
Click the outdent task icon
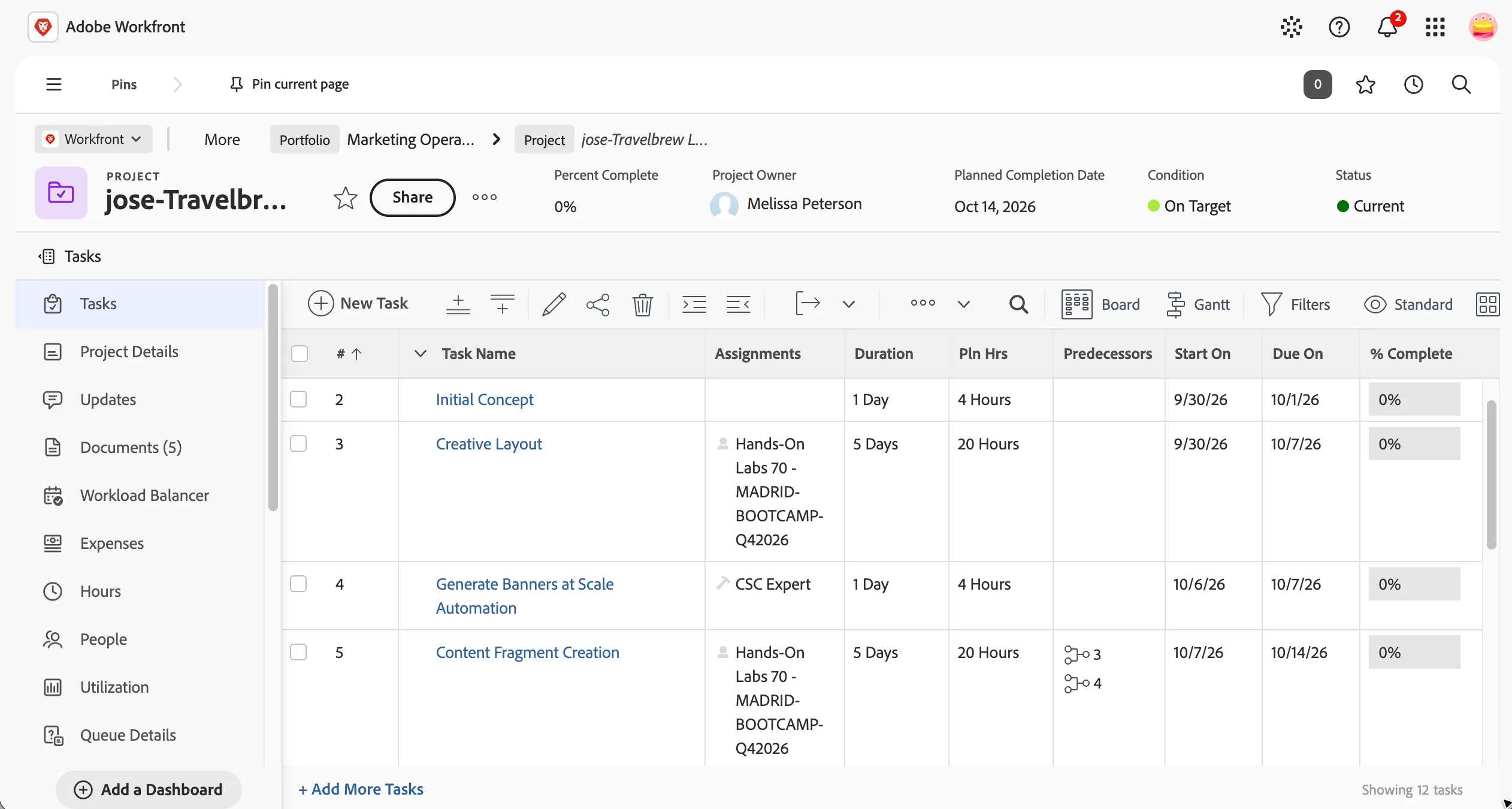tap(738, 304)
